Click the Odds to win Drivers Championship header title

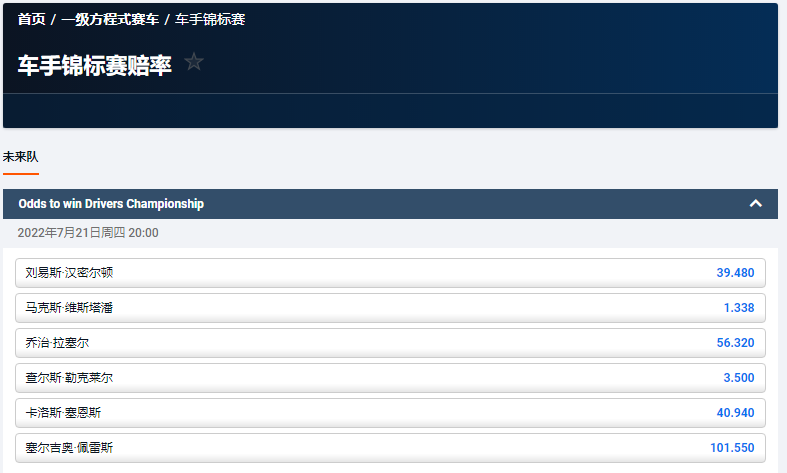click(111, 204)
